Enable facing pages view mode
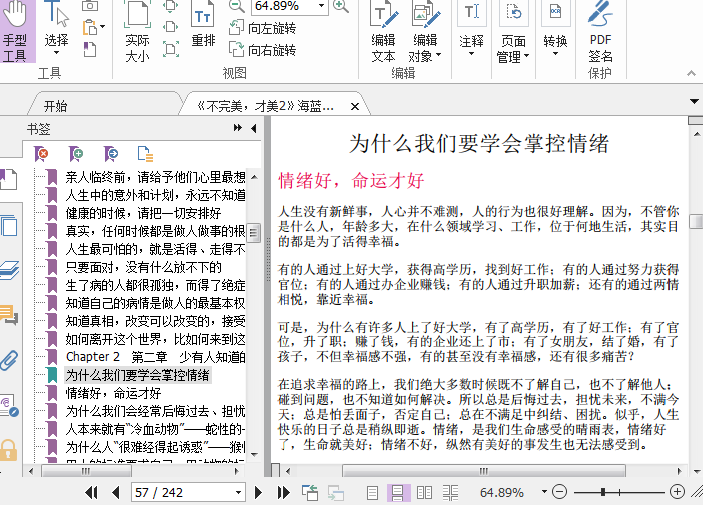This screenshot has width=703, height=505. (x=424, y=493)
